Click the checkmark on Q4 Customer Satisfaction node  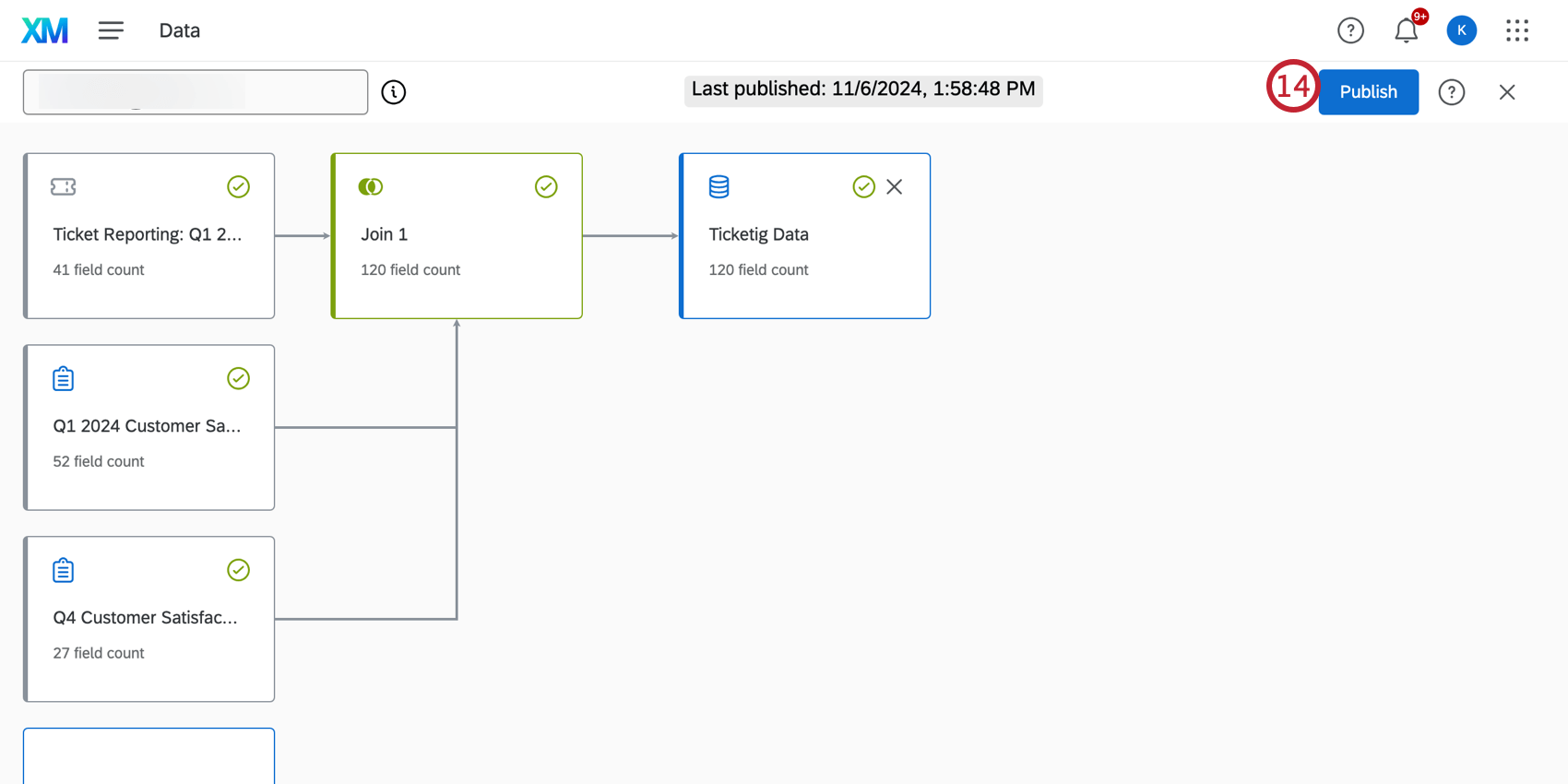tap(238, 570)
